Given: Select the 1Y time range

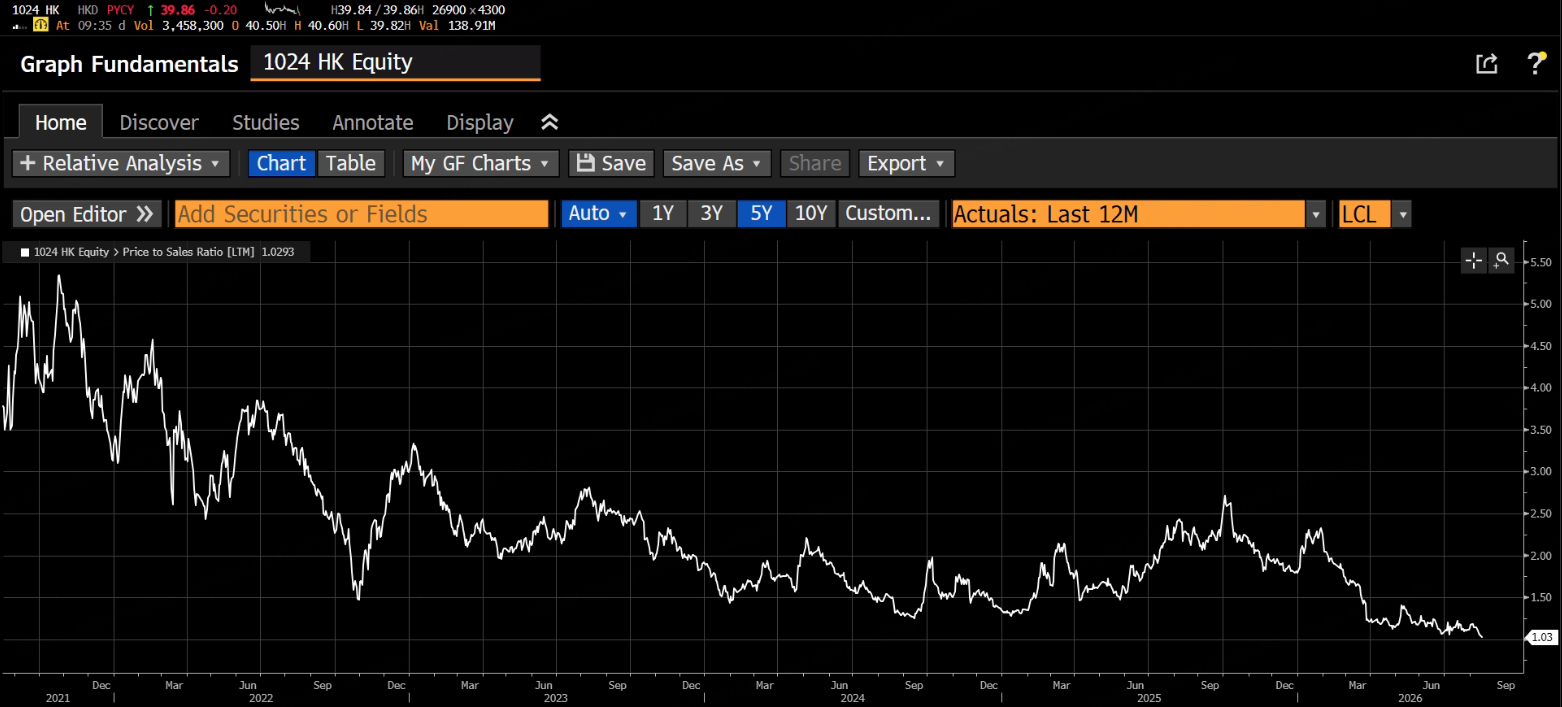Looking at the screenshot, I should point(663,214).
